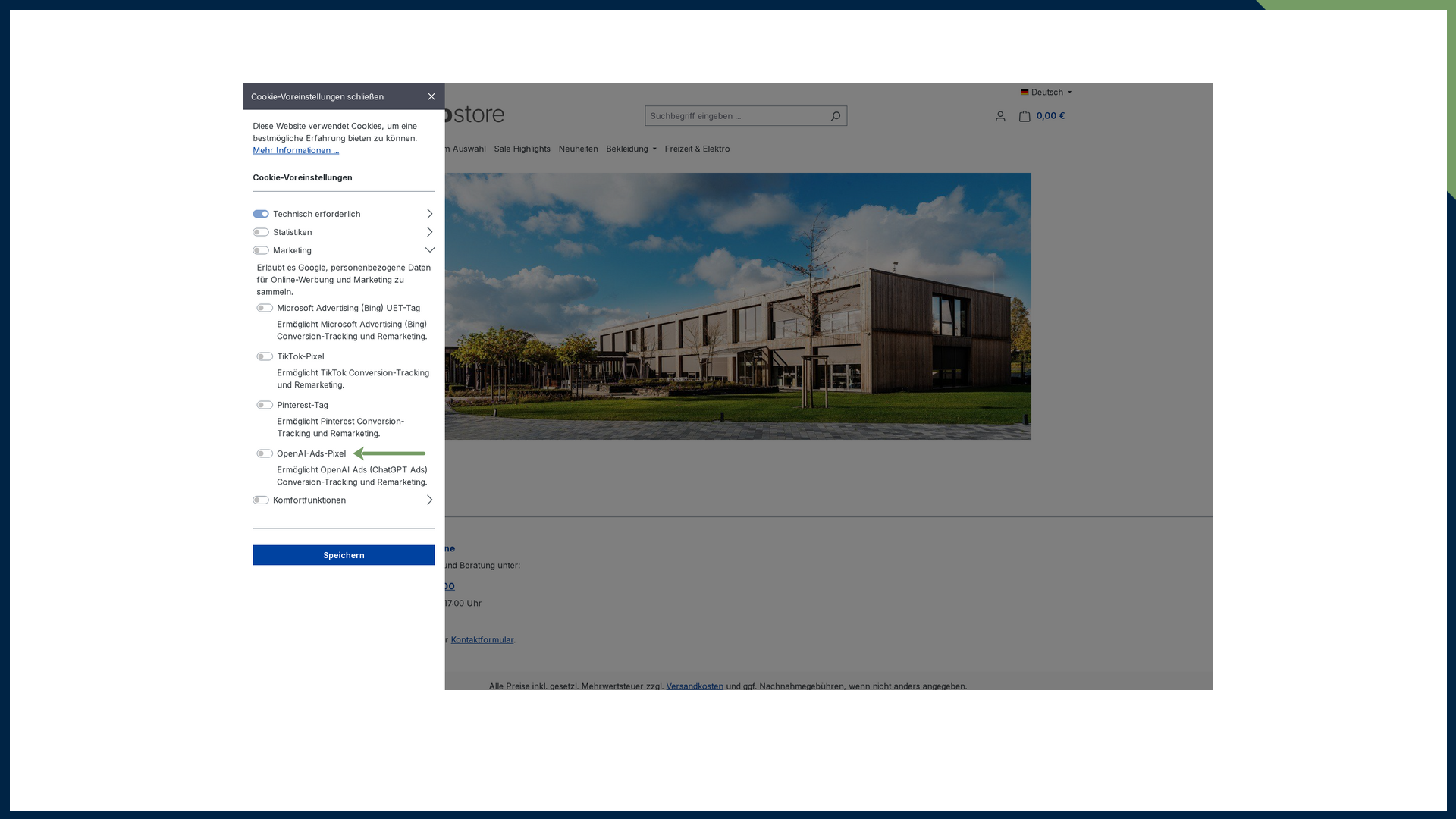
Task: Toggle the Statistiken cookie switch
Action: tap(261, 232)
